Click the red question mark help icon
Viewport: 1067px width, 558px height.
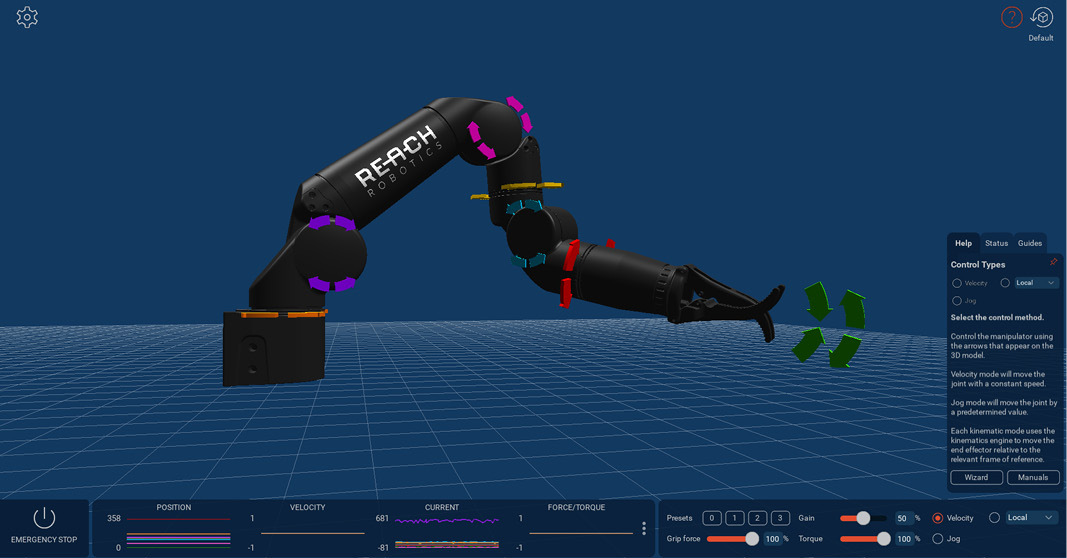click(x=1011, y=17)
